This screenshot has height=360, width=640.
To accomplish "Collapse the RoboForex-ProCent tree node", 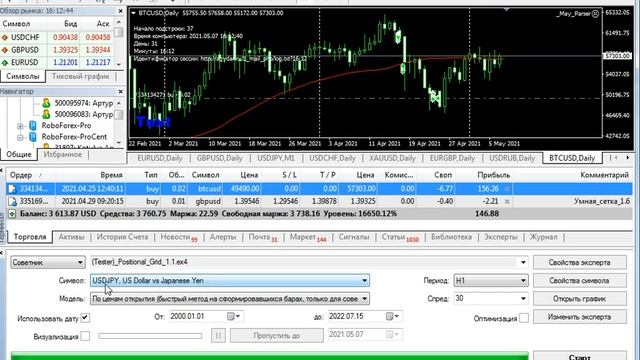I will point(20,137).
